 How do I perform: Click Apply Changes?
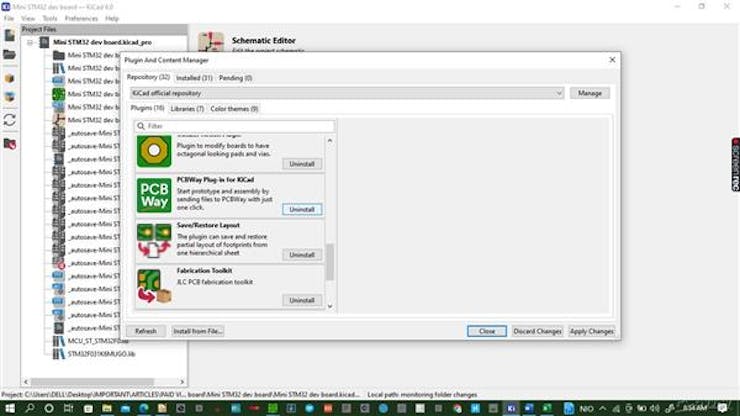(x=591, y=331)
